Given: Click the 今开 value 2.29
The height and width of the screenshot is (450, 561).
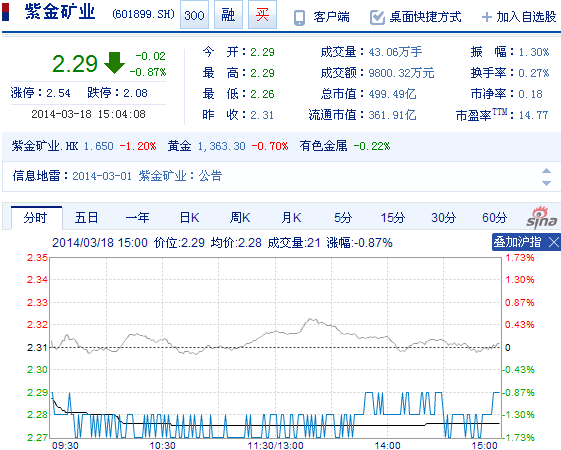Looking at the screenshot, I should [262, 52].
